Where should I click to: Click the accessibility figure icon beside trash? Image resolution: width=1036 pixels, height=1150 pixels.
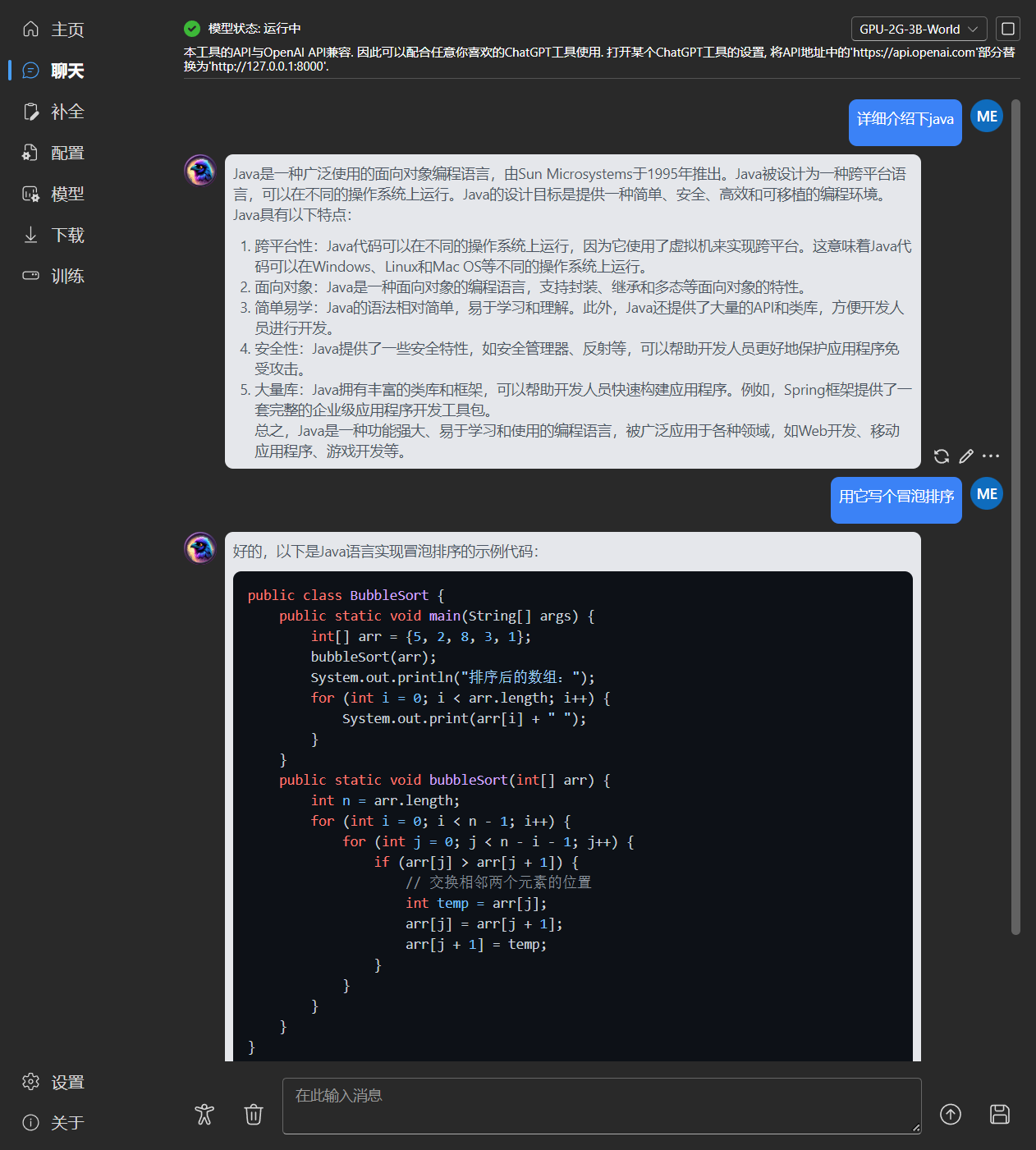[204, 1114]
